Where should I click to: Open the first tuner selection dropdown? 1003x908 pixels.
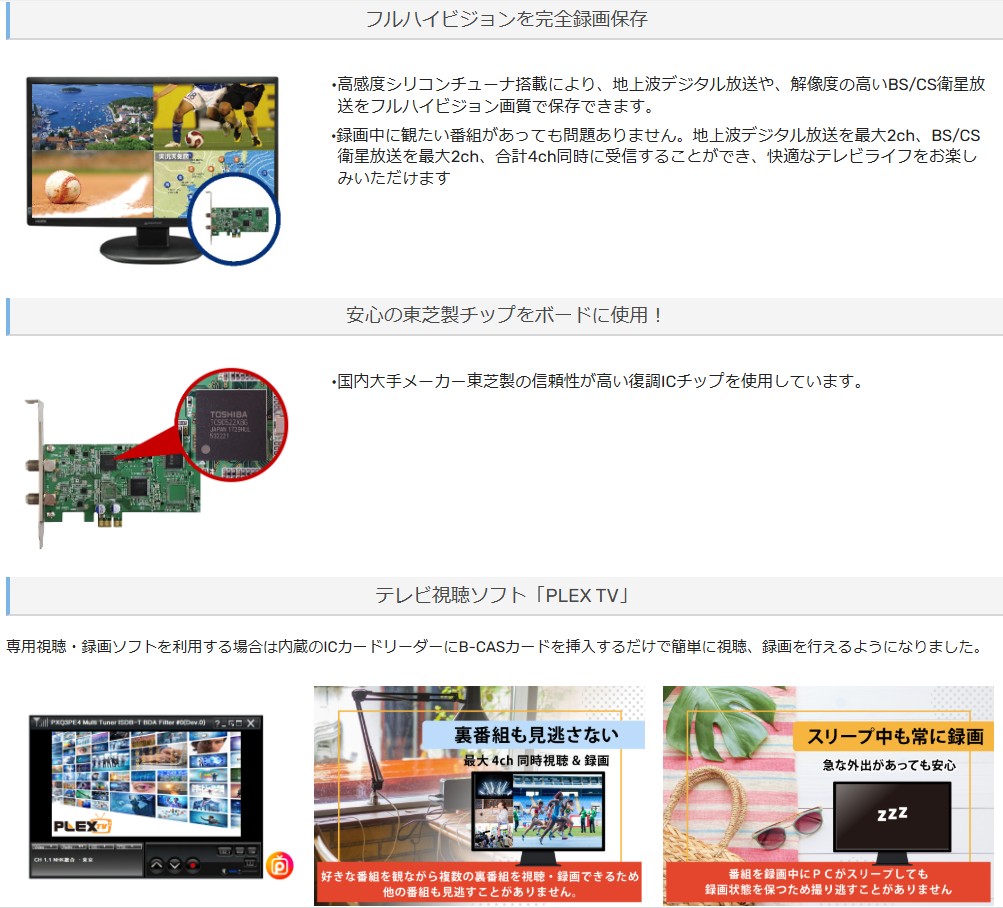click(x=45, y=847)
